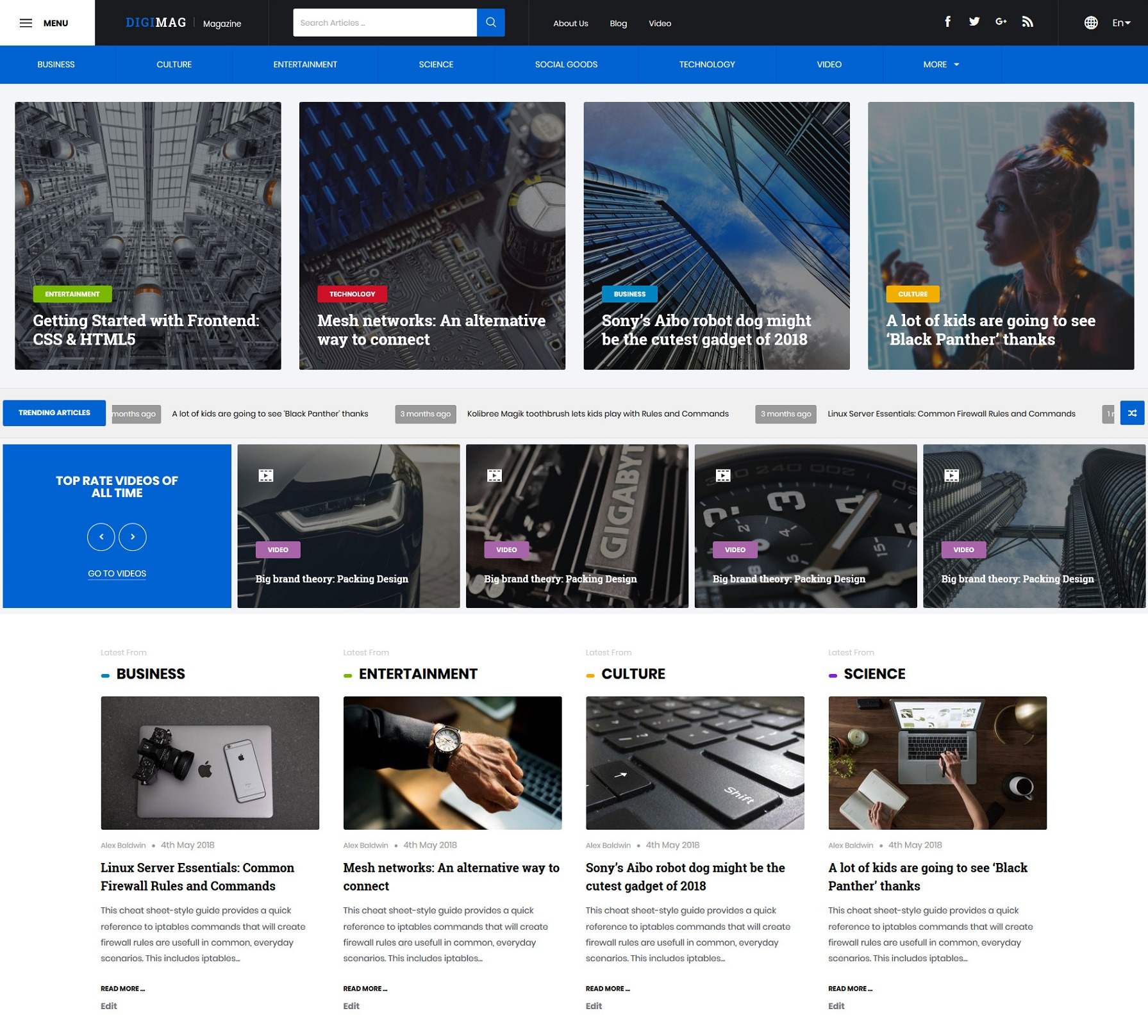Click the blue search magnifier button
Viewport: 1148px width, 1036px height.
pyautogui.click(x=490, y=22)
